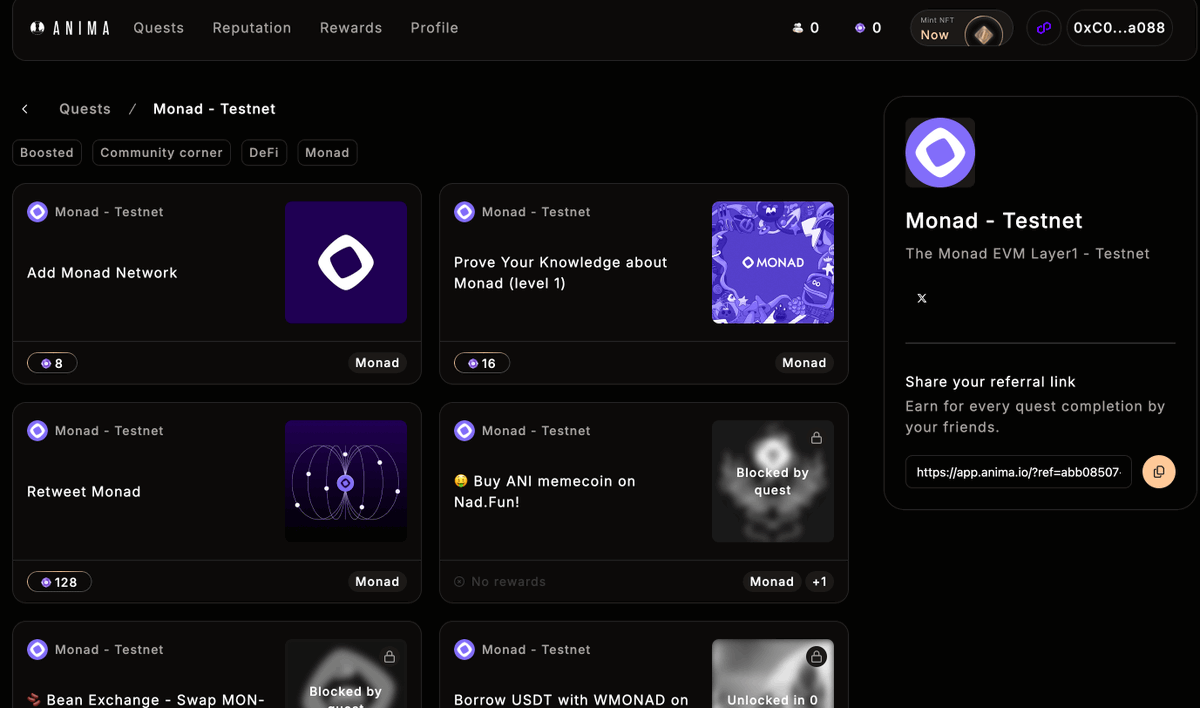Click the header purple gem points counter
Image resolution: width=1200 pixels, height=708 pixels.
click(868, 28)
